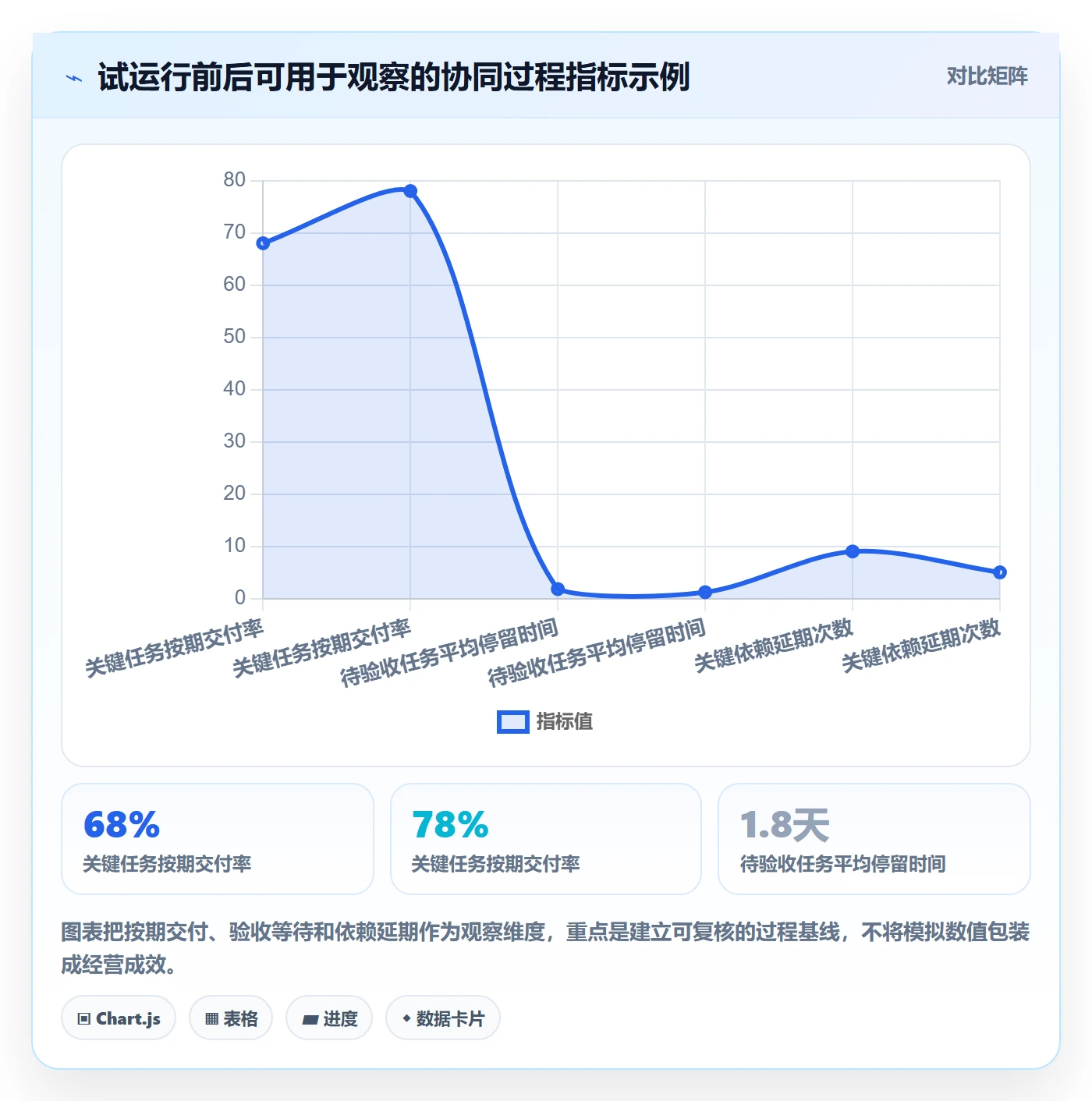
Task: Click the diamond icon in 数据卡片 chip
Action: (406, 1018)
